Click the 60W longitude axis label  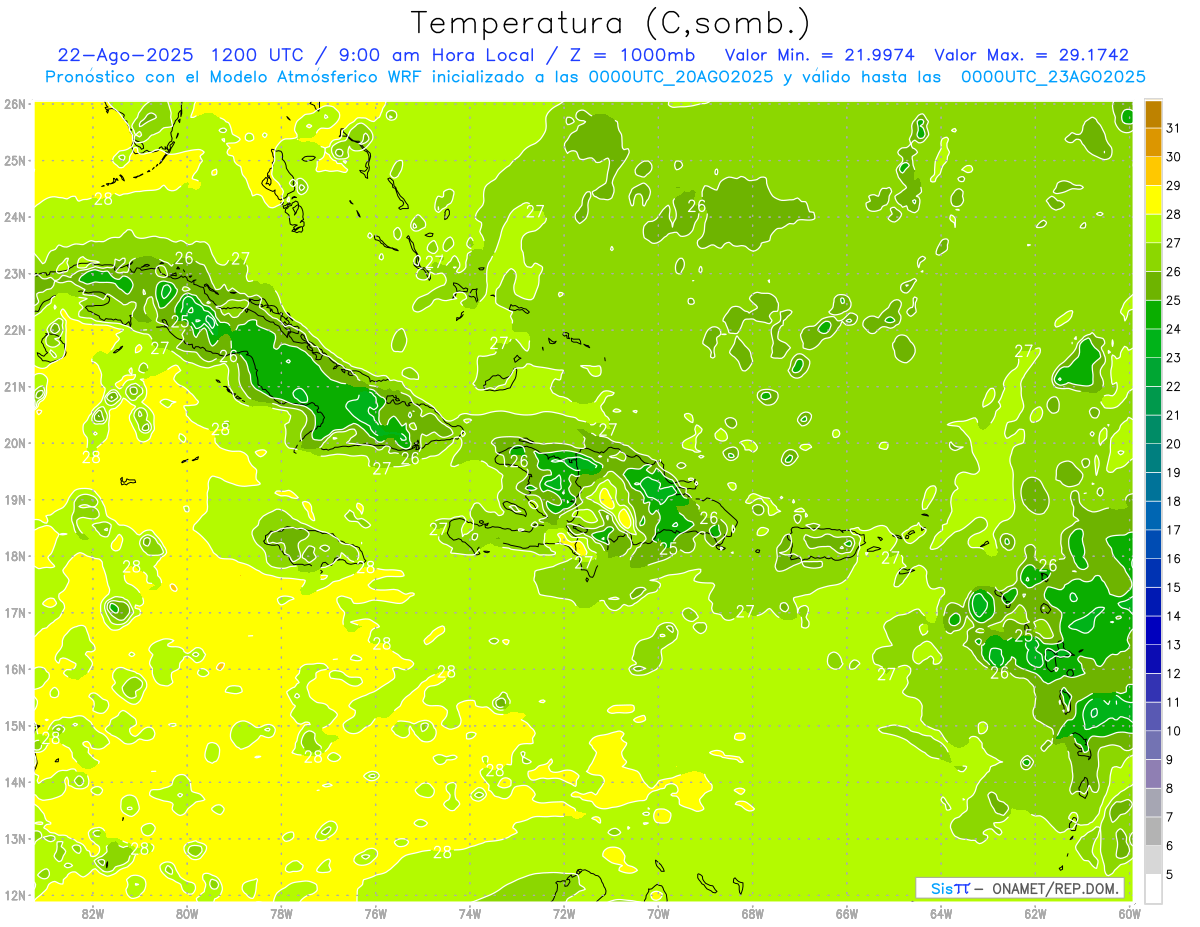coord(1130,913)
